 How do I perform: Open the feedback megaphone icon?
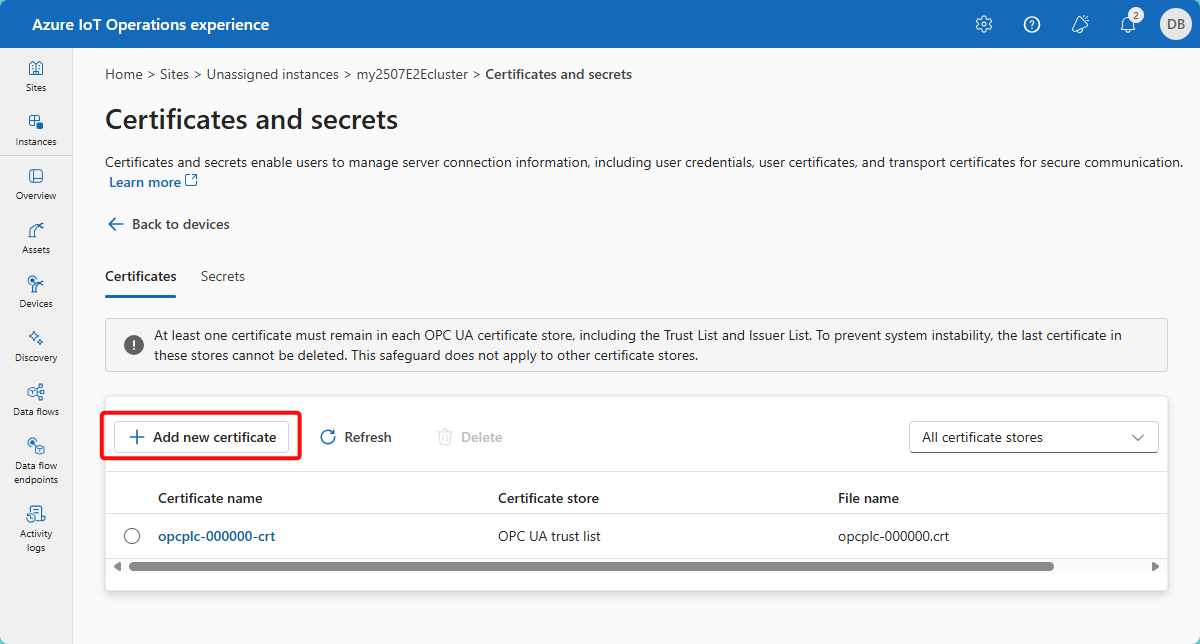[1080, 24]
